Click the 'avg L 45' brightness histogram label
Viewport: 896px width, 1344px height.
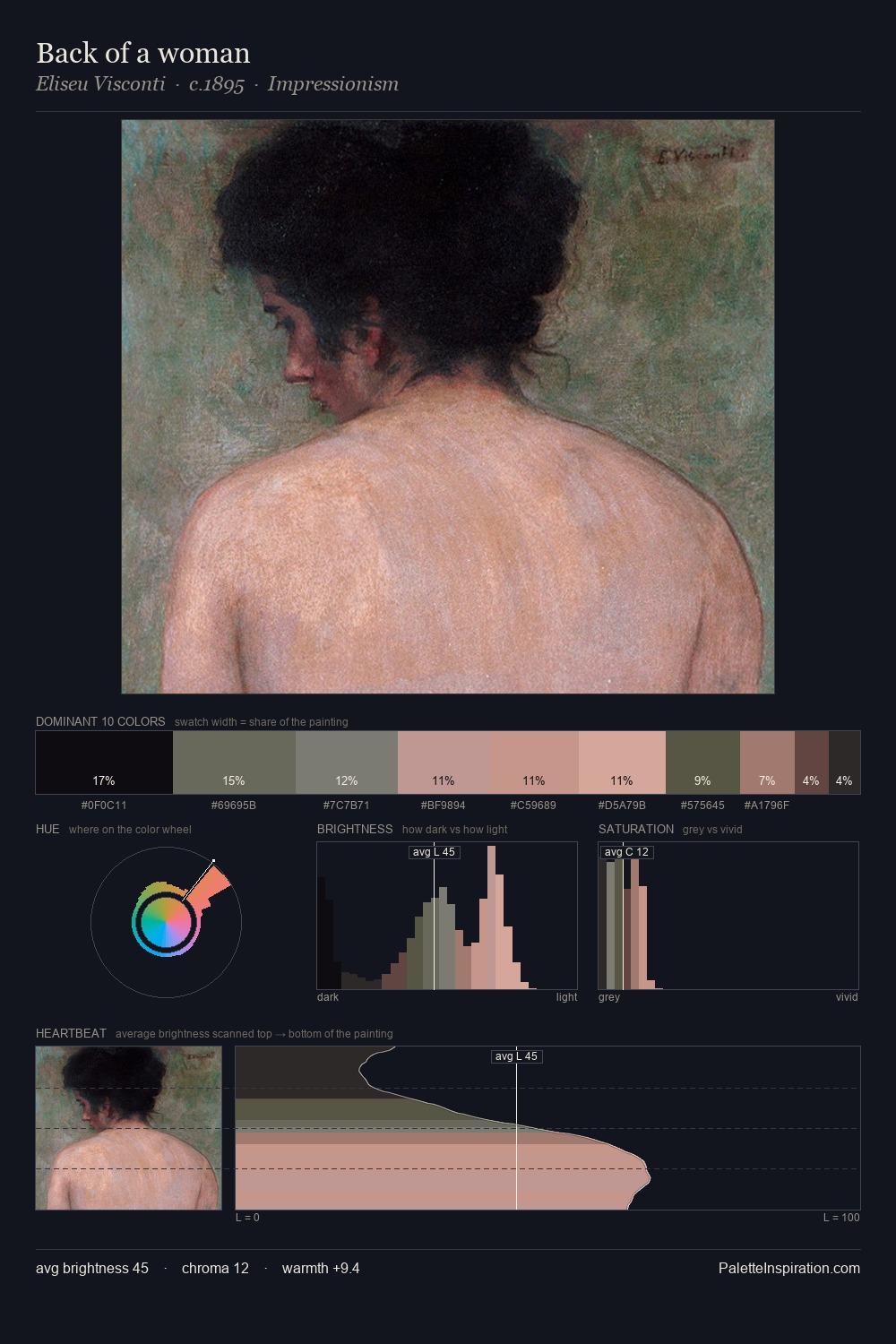click(x=435, y=852)
